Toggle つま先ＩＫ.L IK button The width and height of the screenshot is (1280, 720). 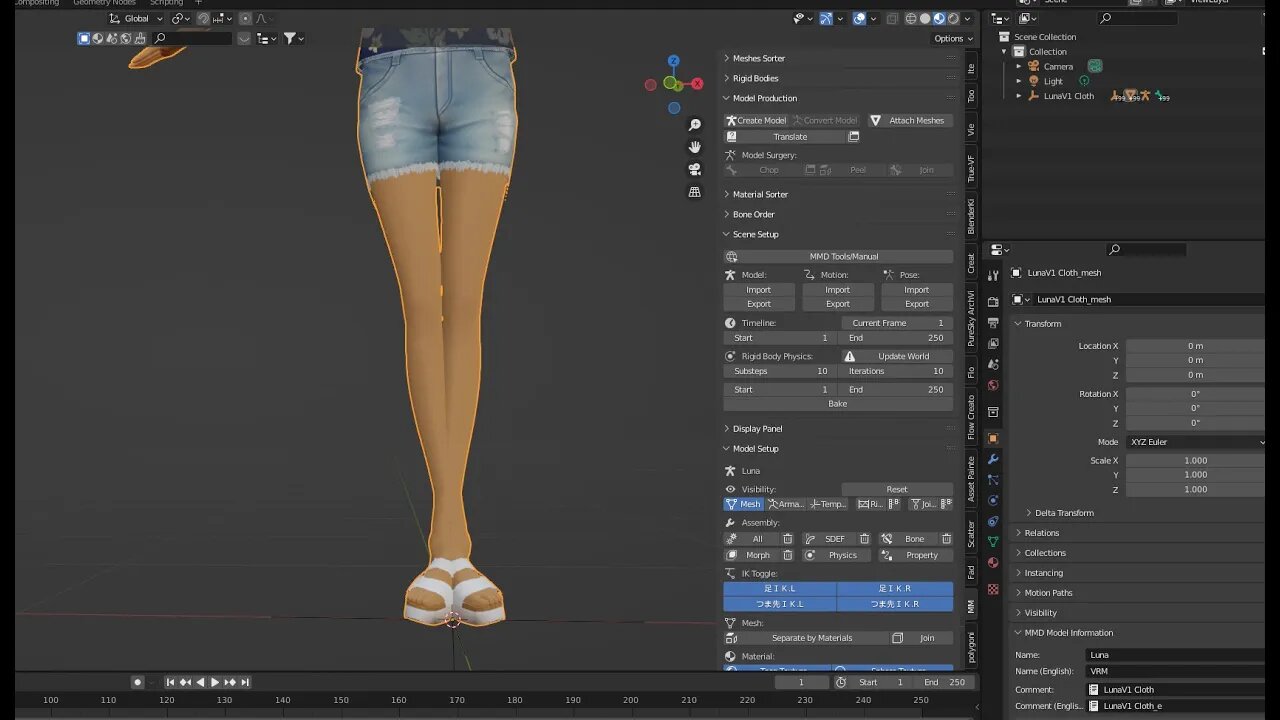780,604
